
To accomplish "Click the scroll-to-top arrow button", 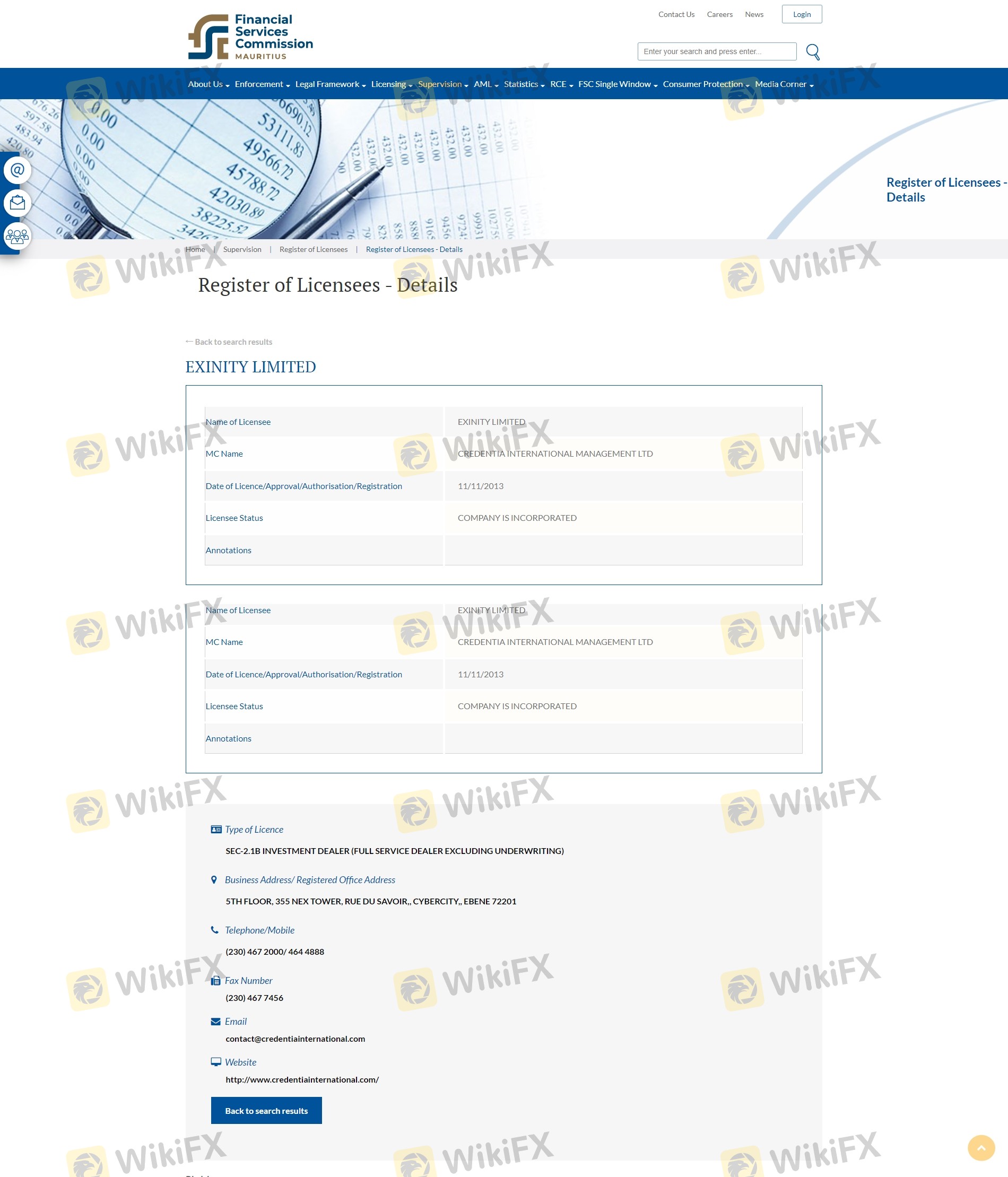I will tap(981, 1148).
